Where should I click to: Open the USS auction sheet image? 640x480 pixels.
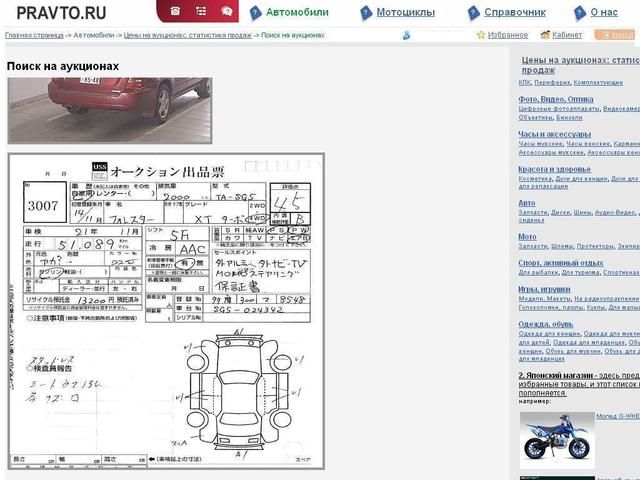[167, 311]
